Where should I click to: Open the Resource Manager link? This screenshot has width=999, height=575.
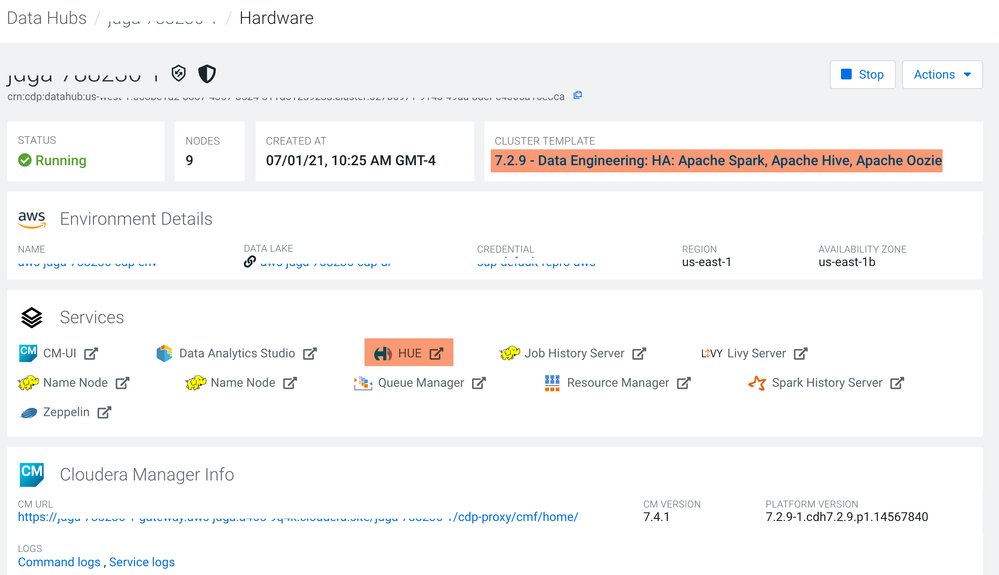(618, 383)
